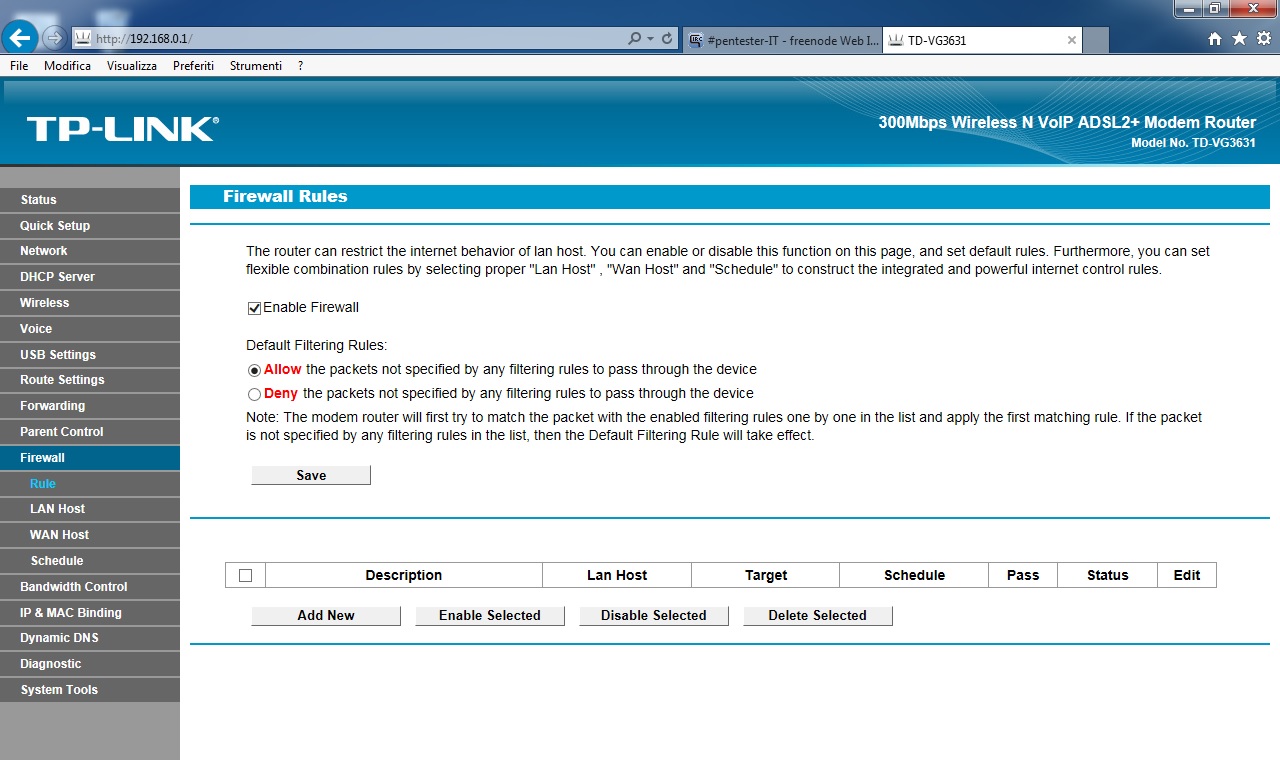This screenshot has width=1280, height=760.
Task: Click the Lan Host column header
Action: [x=617, y=575]
